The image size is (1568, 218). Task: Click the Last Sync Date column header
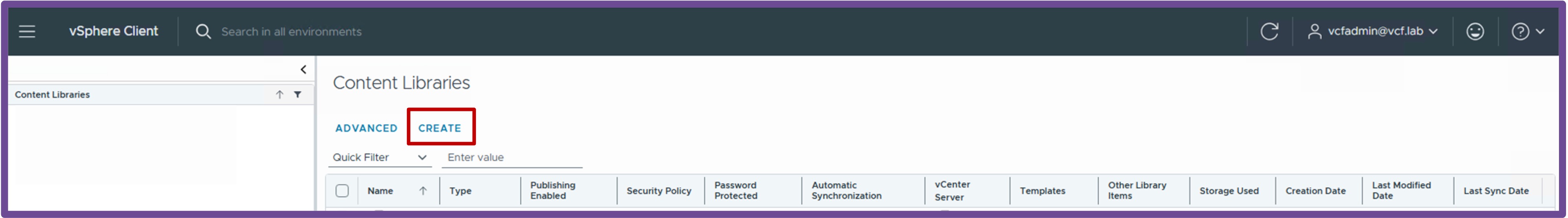[x=1496, y=191]
